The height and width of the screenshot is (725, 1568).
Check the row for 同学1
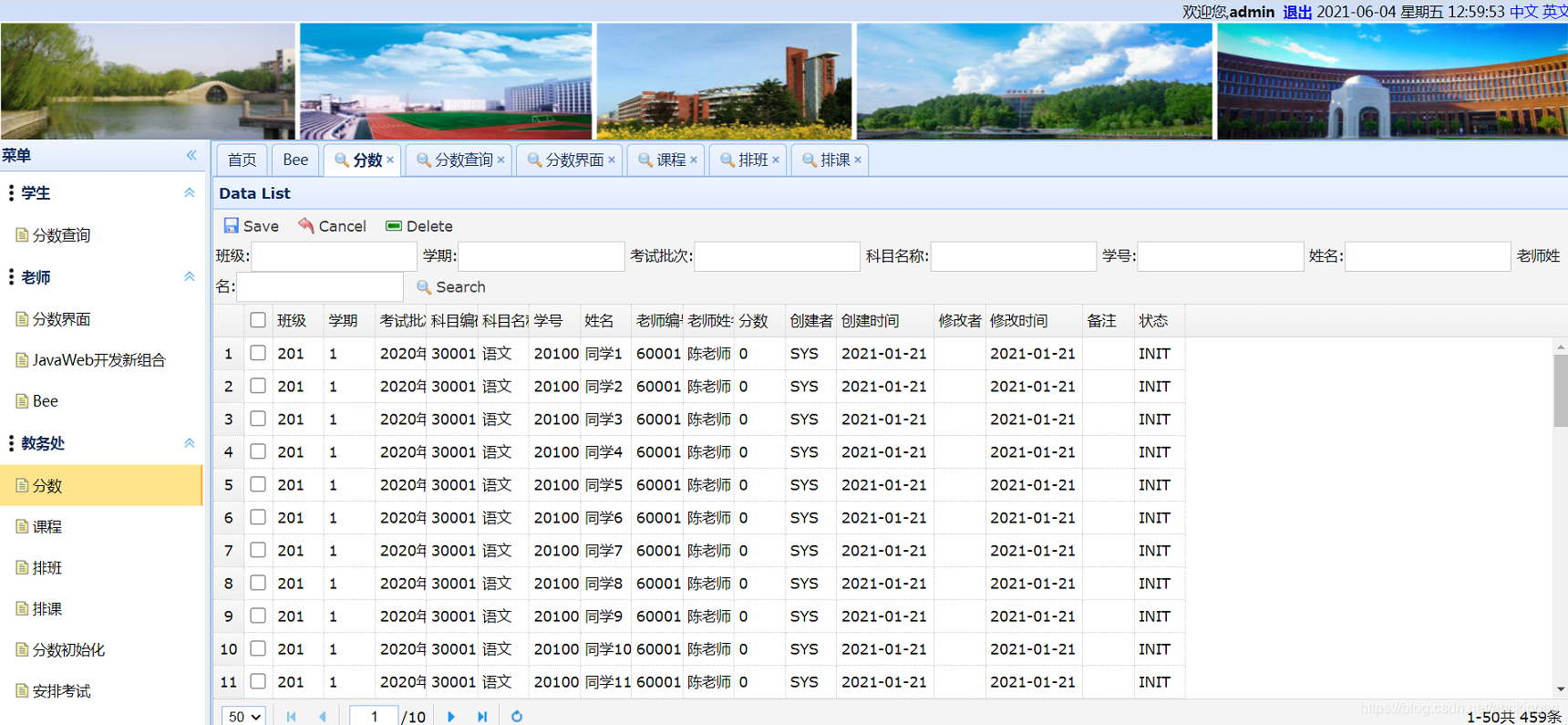(x=258, y=353)
